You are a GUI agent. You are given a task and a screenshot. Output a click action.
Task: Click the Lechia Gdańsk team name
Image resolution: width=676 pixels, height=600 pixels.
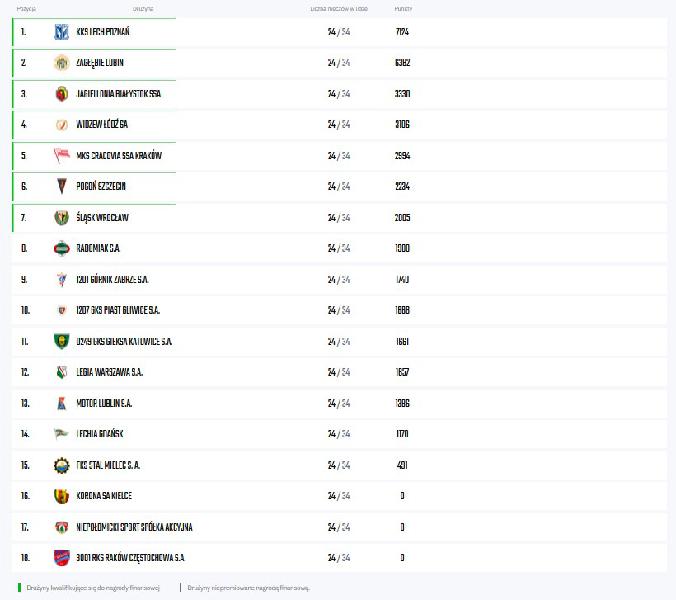[100, 434]
